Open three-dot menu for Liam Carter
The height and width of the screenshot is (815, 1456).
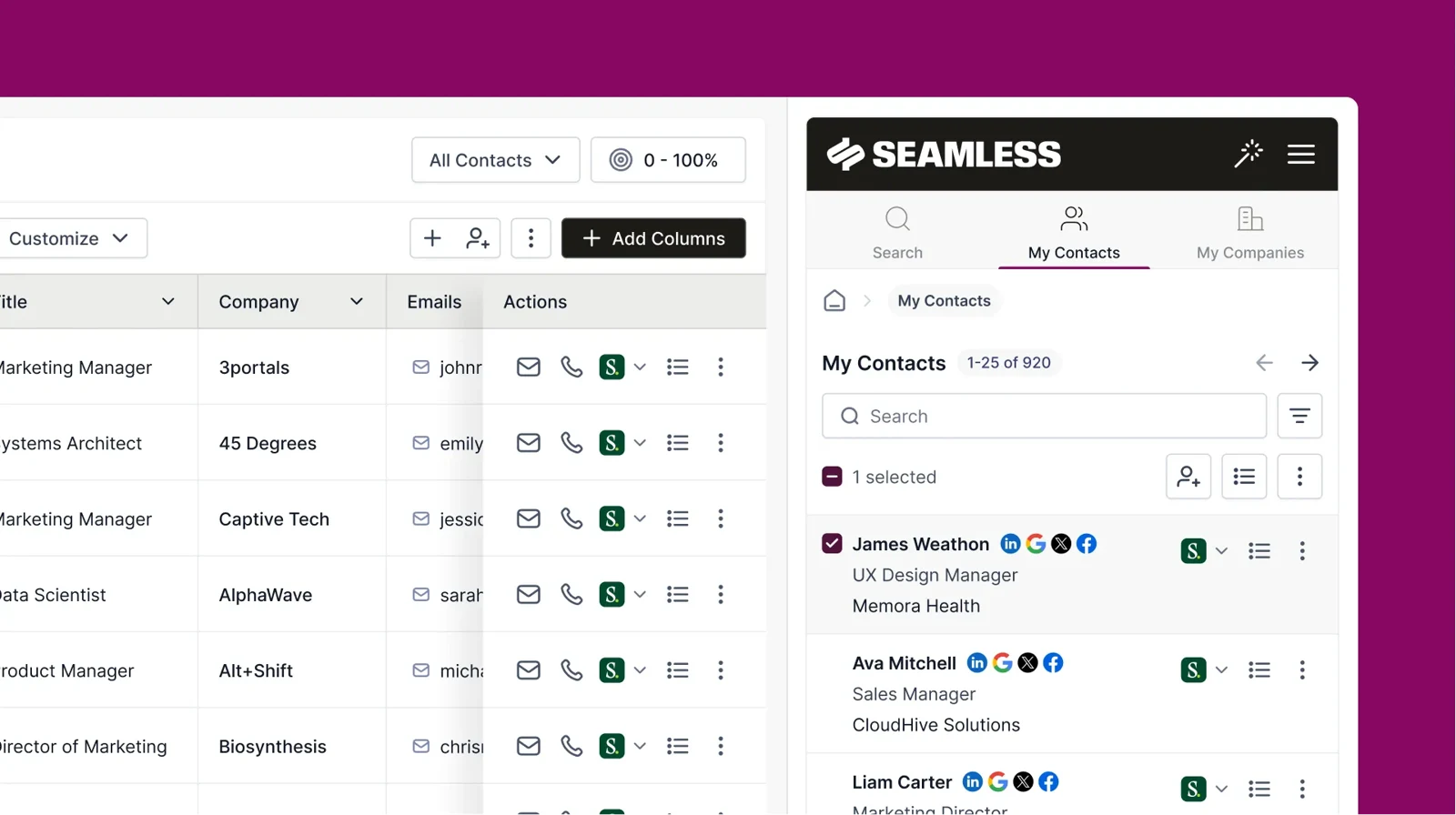(x=1302, y=789)
